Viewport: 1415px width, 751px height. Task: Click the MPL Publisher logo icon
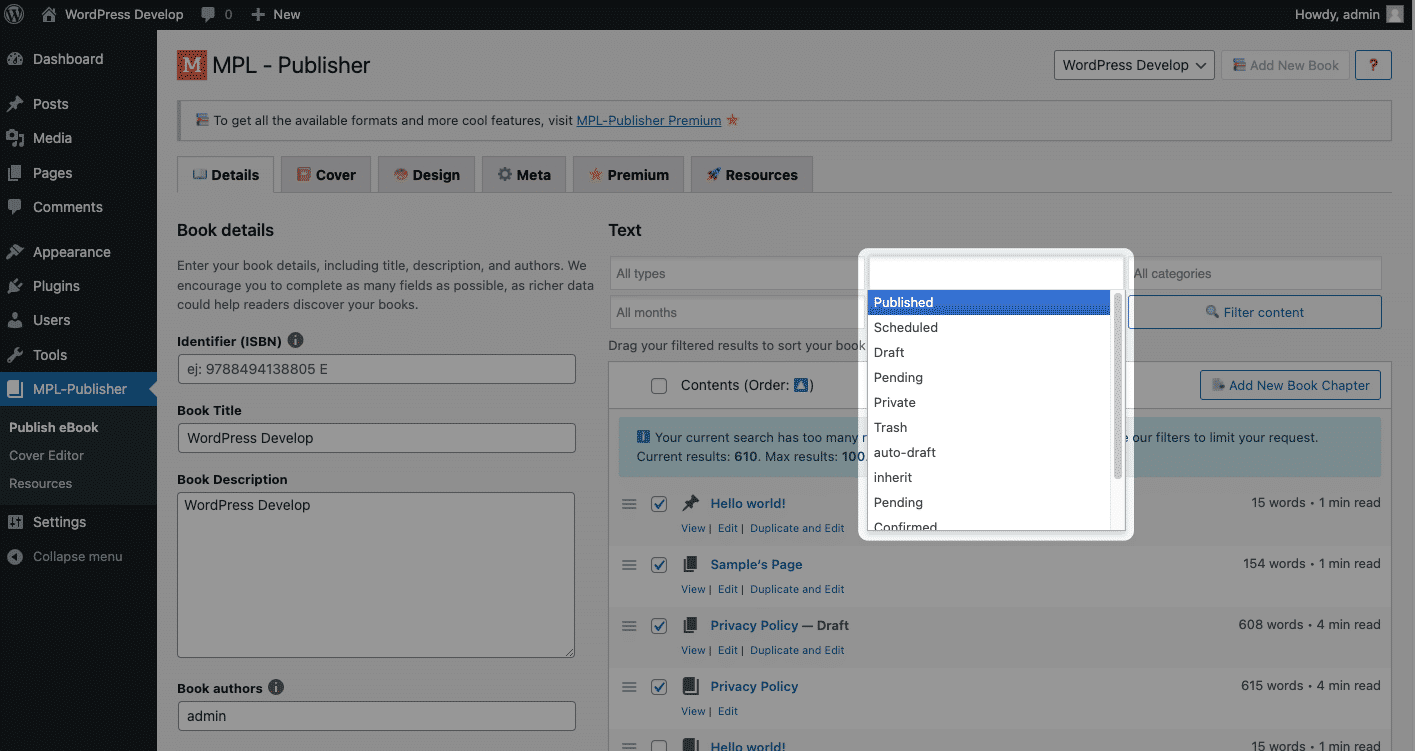(191, 65)
